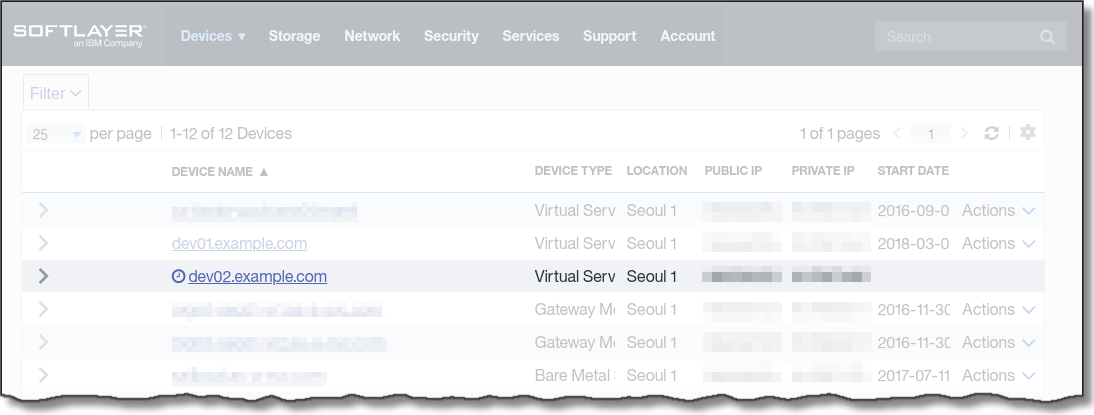Click the page number field
This screenshot has width=1094, height=415.
tap(931, 134)
